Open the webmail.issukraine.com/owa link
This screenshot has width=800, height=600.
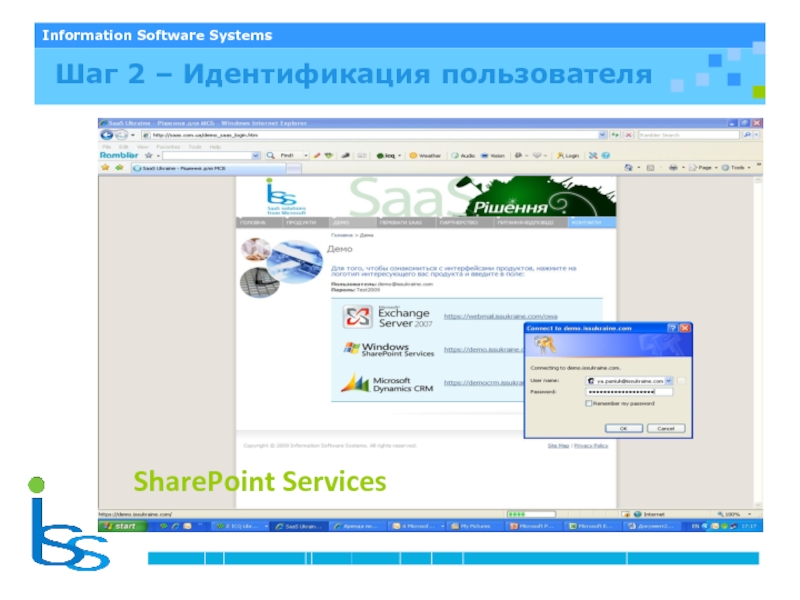coord(501,316)
